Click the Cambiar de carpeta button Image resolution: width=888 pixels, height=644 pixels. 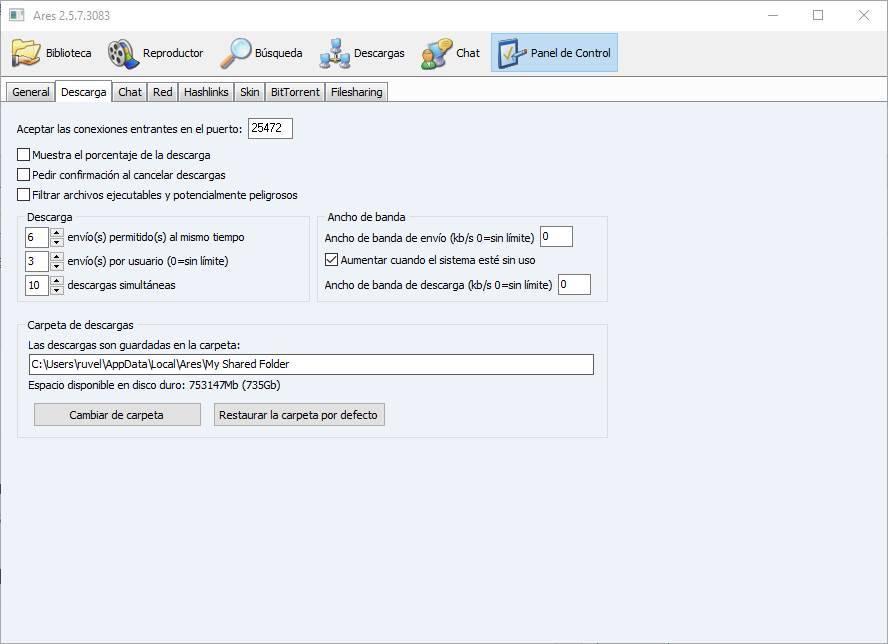[117, 415]
